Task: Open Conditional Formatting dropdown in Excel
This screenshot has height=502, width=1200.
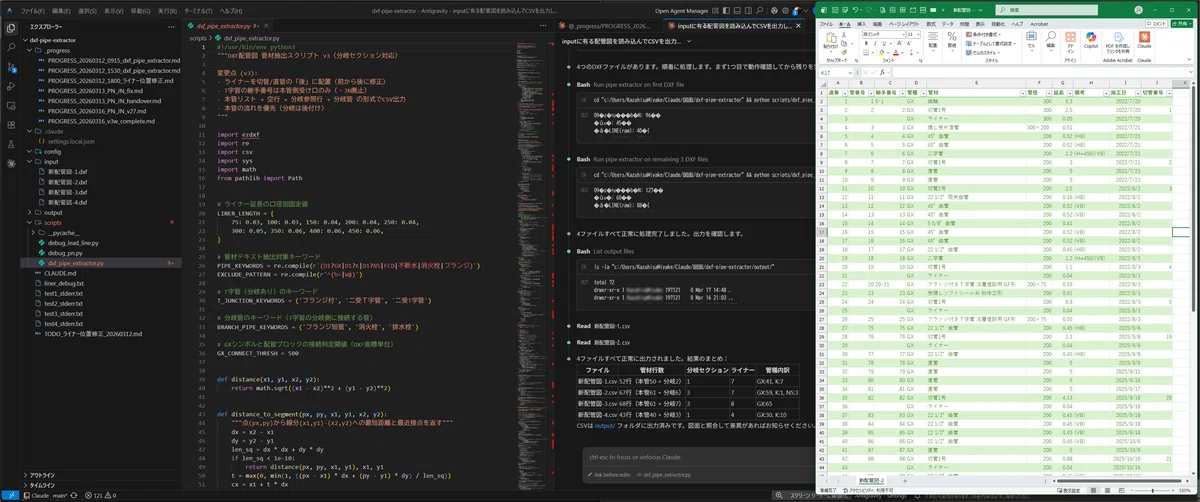Action: pyautogui.click(x=983, y=33)
